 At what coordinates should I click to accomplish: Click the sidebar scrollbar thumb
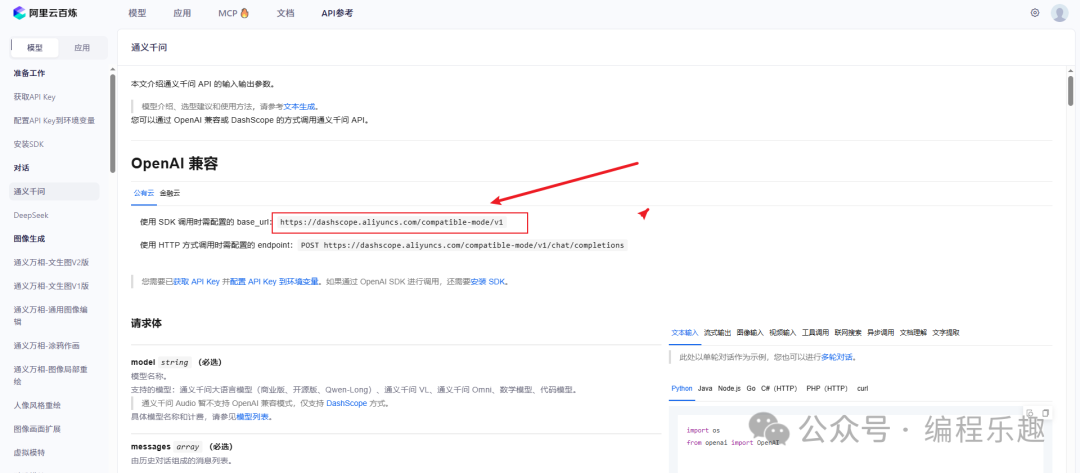(112, 124)
